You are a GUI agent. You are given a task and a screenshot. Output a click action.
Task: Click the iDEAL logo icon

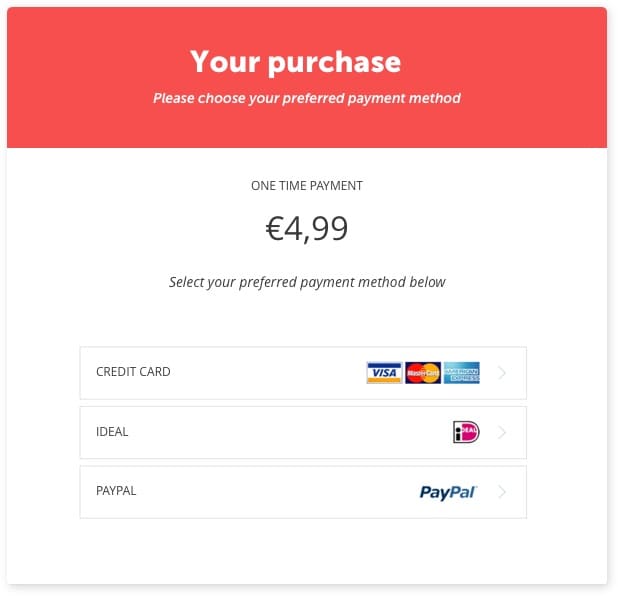(x=466, y=432)
